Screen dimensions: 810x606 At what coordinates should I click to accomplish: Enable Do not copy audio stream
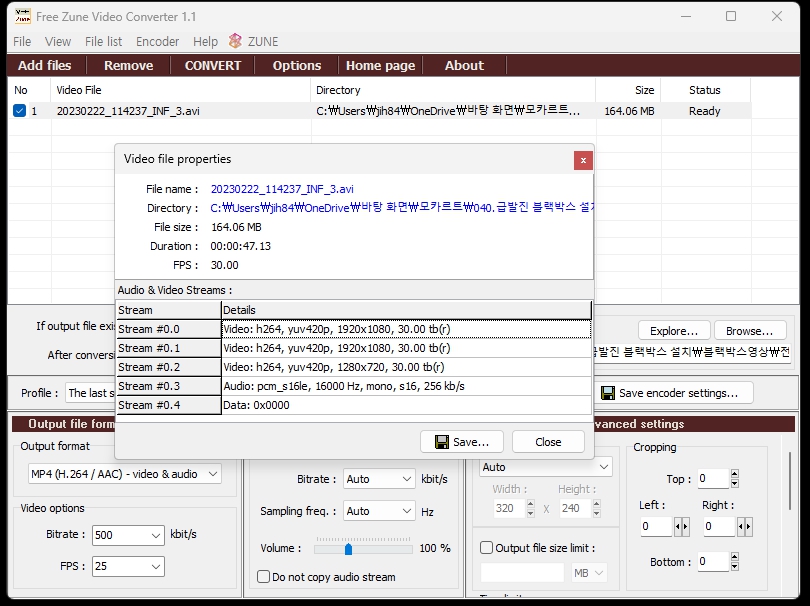pyautogui.click(x=263, y=577)
